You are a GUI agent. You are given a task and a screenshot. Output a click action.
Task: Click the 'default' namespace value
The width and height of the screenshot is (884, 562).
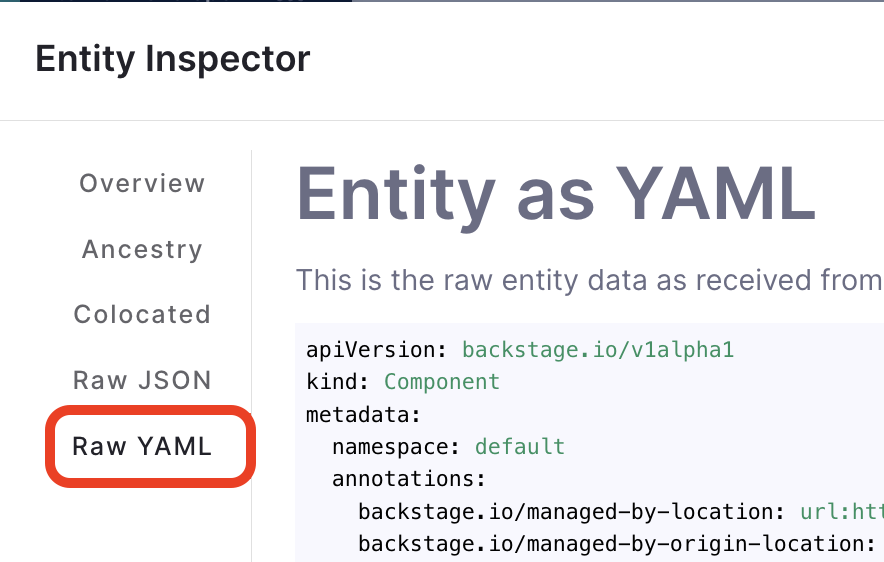519,446
